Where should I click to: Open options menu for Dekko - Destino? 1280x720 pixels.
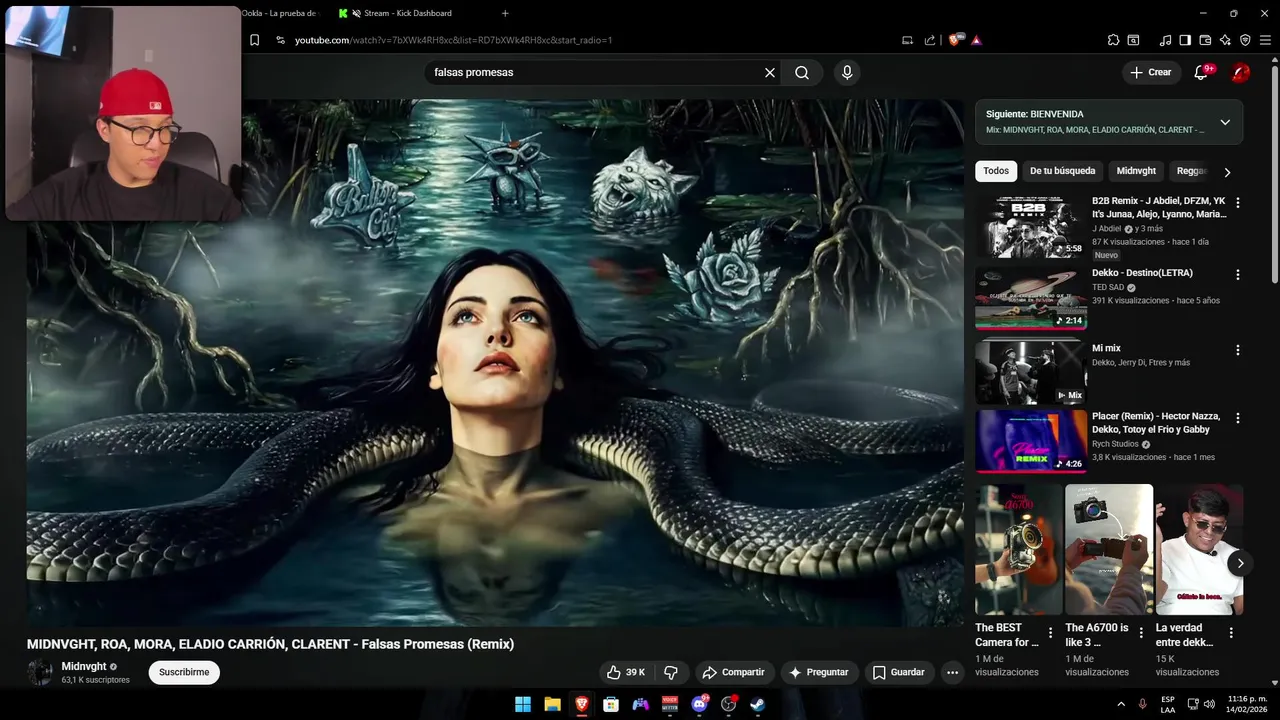[x=1238, y=274]
